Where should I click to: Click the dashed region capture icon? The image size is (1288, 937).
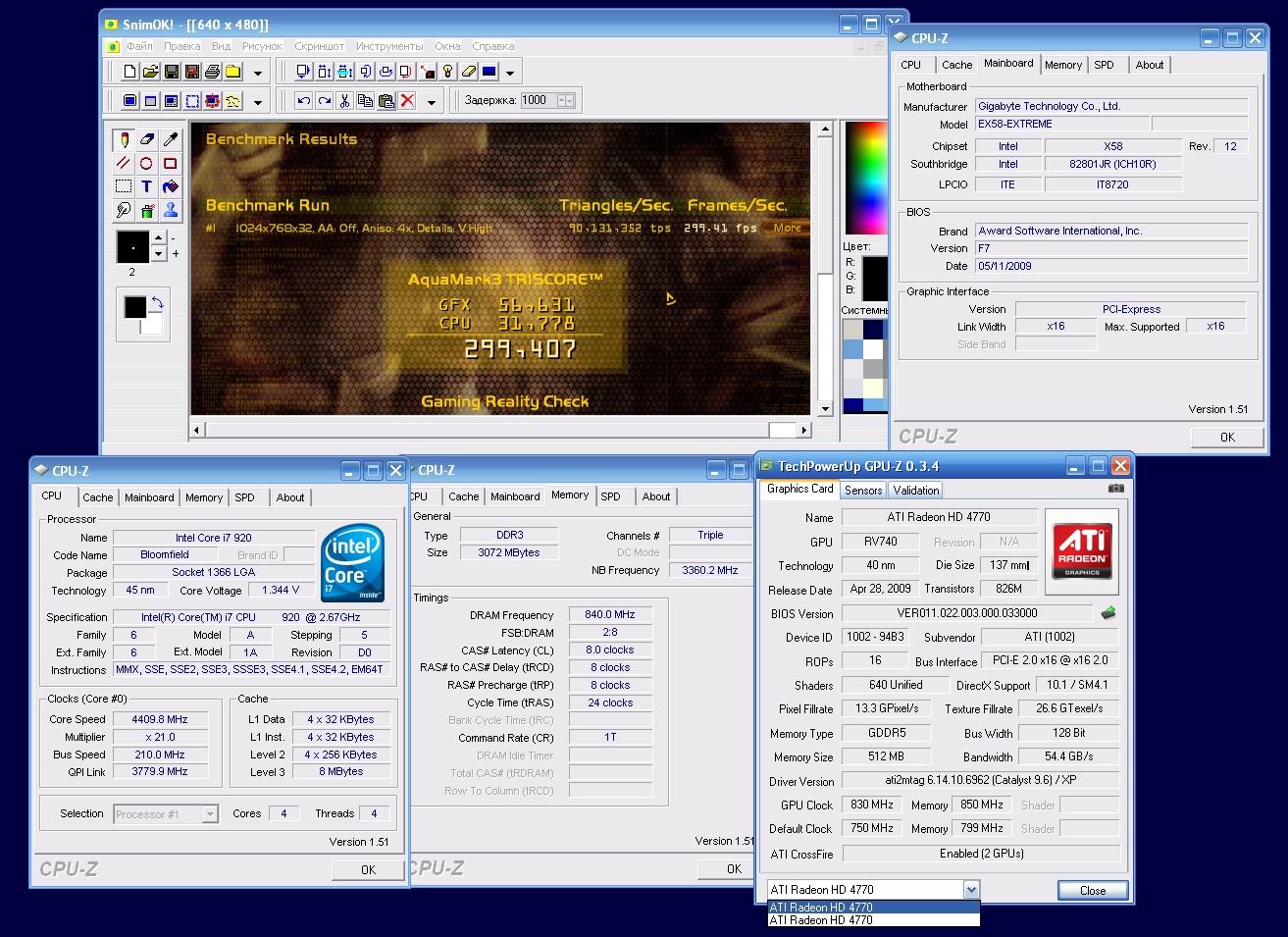(192, 100)
